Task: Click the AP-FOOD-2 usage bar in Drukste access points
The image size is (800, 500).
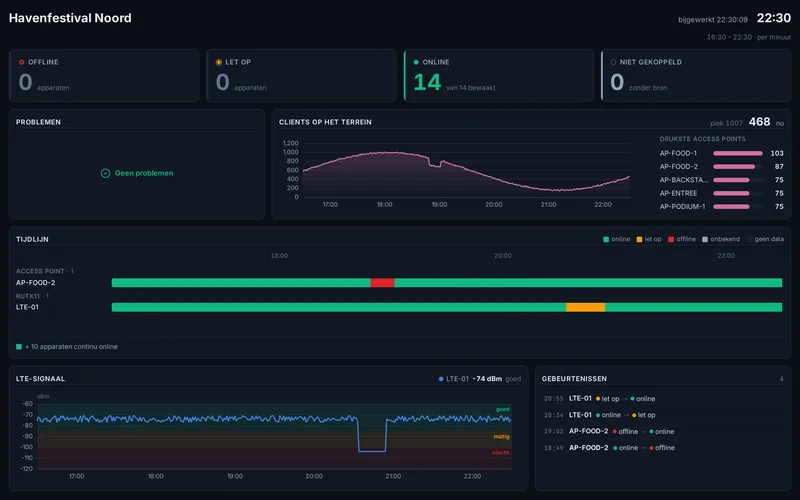Action: [x=734, y=167]
